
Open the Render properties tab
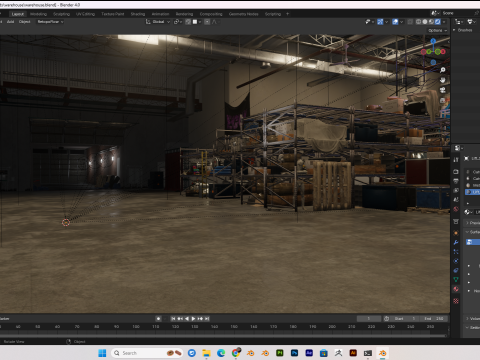pyautogui.click(x=456, y=172)
